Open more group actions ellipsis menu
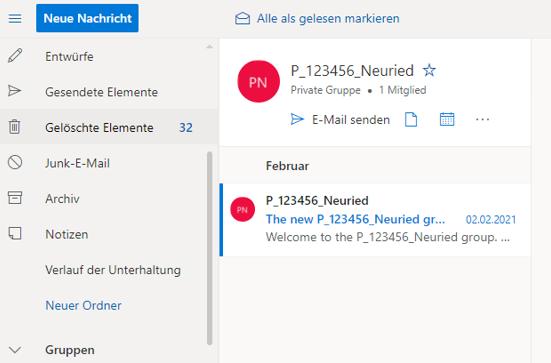This screenshot has width=551, height=363. tap(482, 119)
